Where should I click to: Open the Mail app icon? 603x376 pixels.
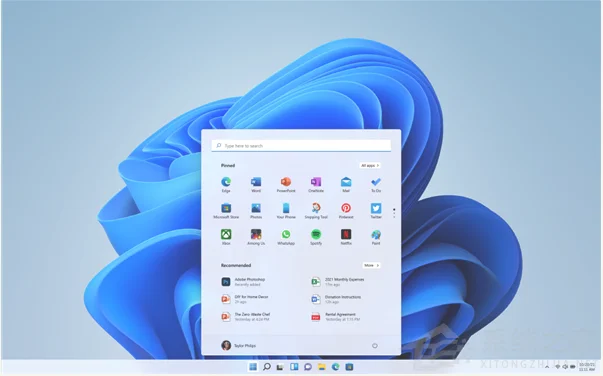pyautogui.click(x=346, y=184)
